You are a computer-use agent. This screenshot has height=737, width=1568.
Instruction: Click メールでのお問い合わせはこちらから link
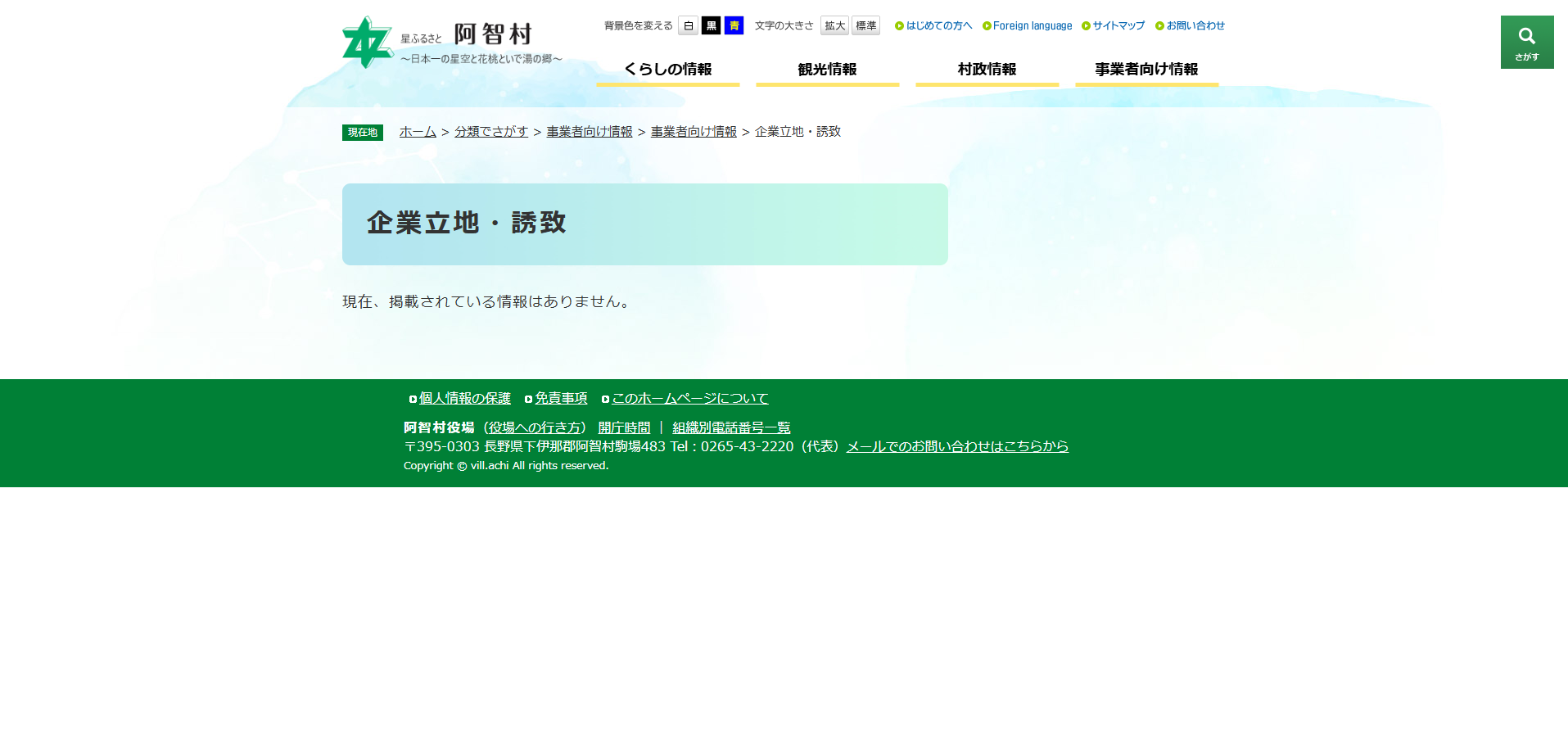957,446
